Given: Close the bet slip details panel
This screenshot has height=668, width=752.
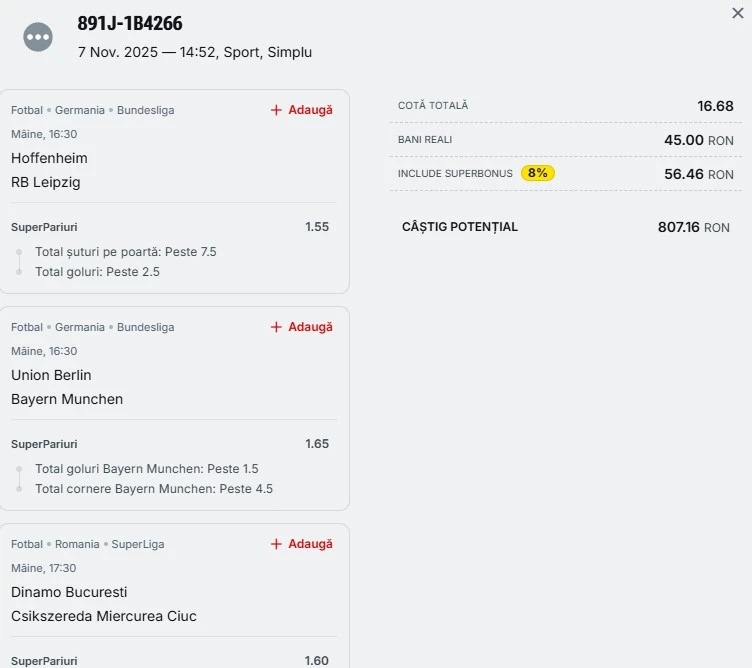Looking at the screenshot, I should pos(738,13).
